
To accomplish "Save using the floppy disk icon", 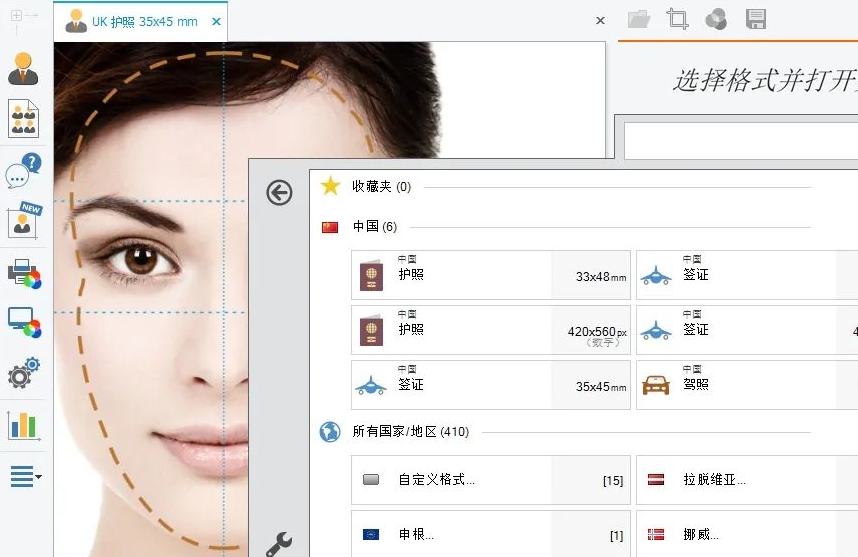I will (756, 19).
